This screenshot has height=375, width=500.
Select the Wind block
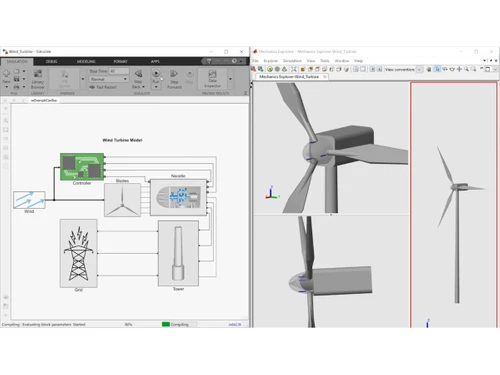(x=29, y=200)
